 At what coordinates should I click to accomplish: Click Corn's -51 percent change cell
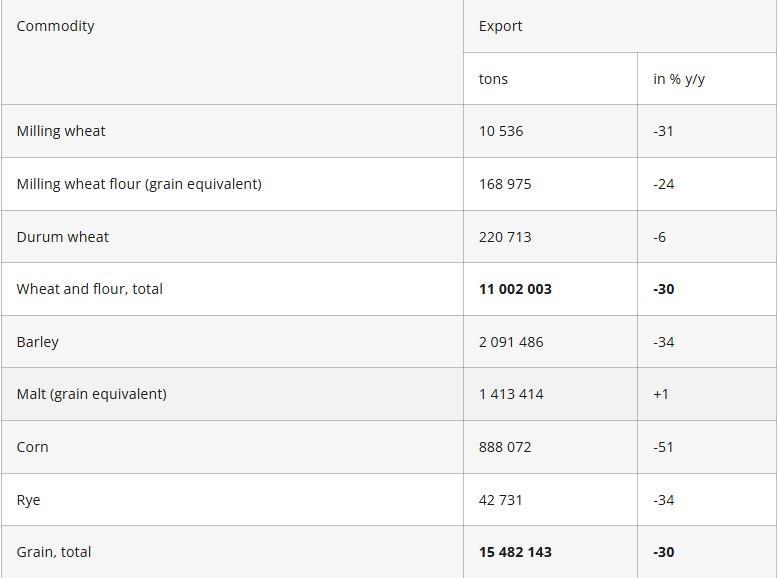(663, 447)
